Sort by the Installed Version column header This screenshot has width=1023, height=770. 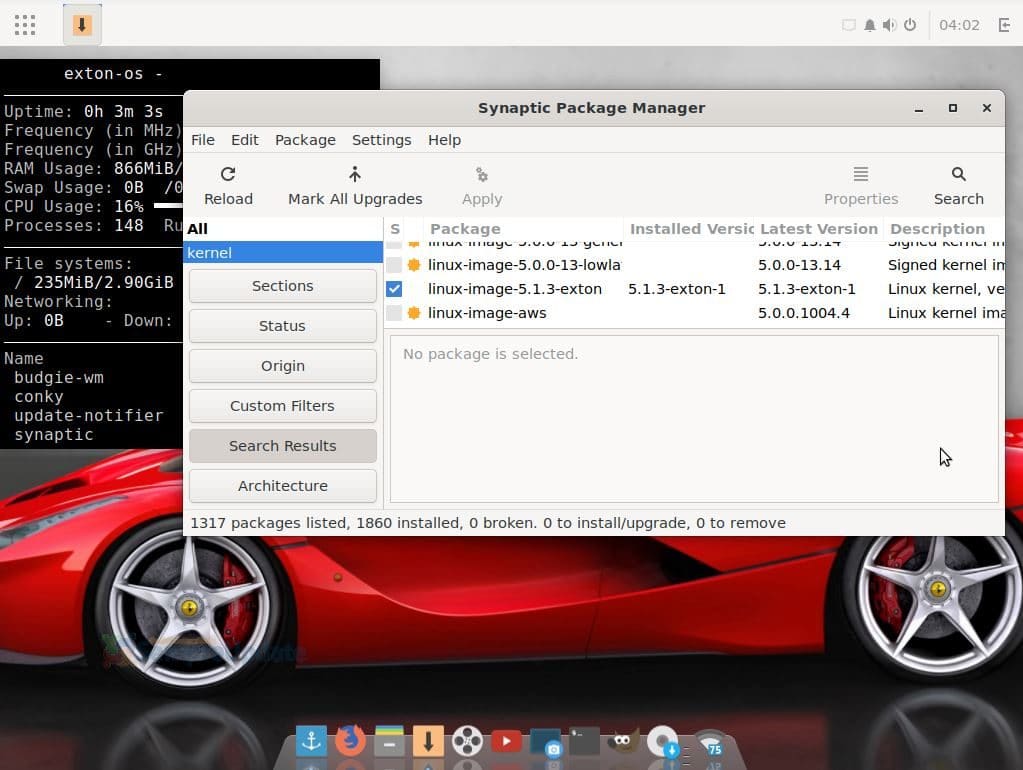[x=690, y=229]
